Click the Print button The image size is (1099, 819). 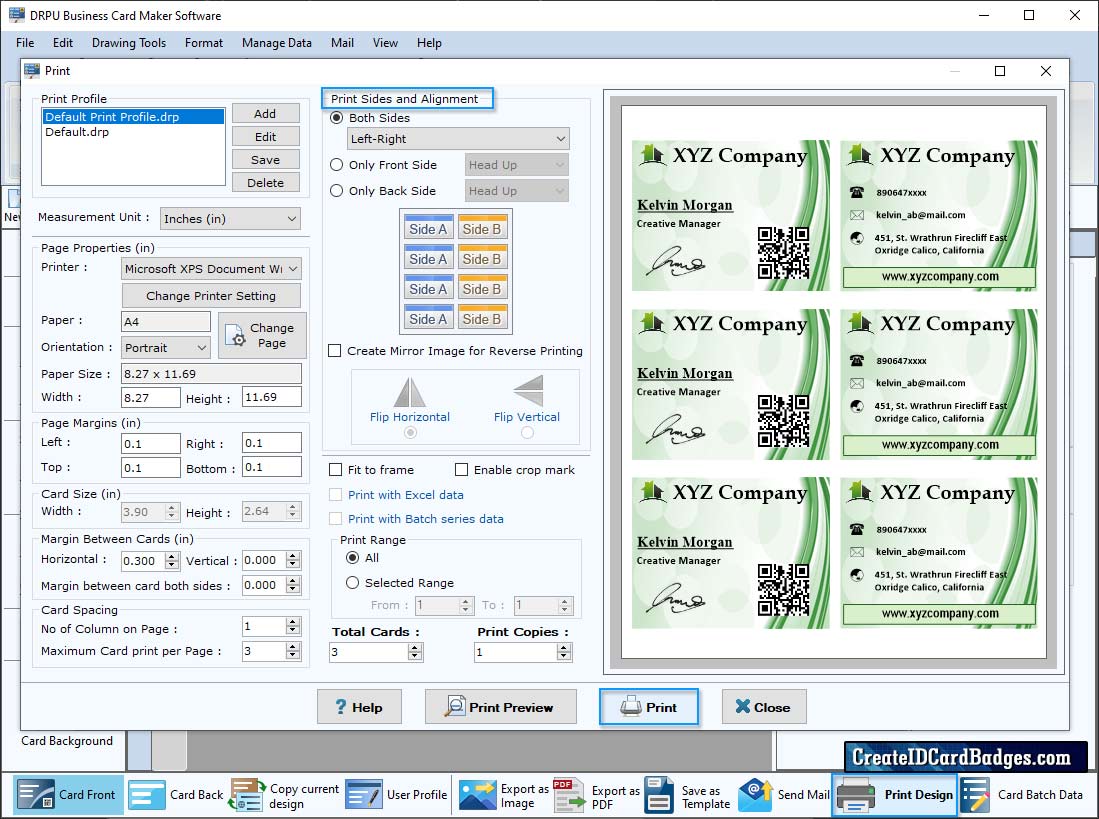point(648,707)
